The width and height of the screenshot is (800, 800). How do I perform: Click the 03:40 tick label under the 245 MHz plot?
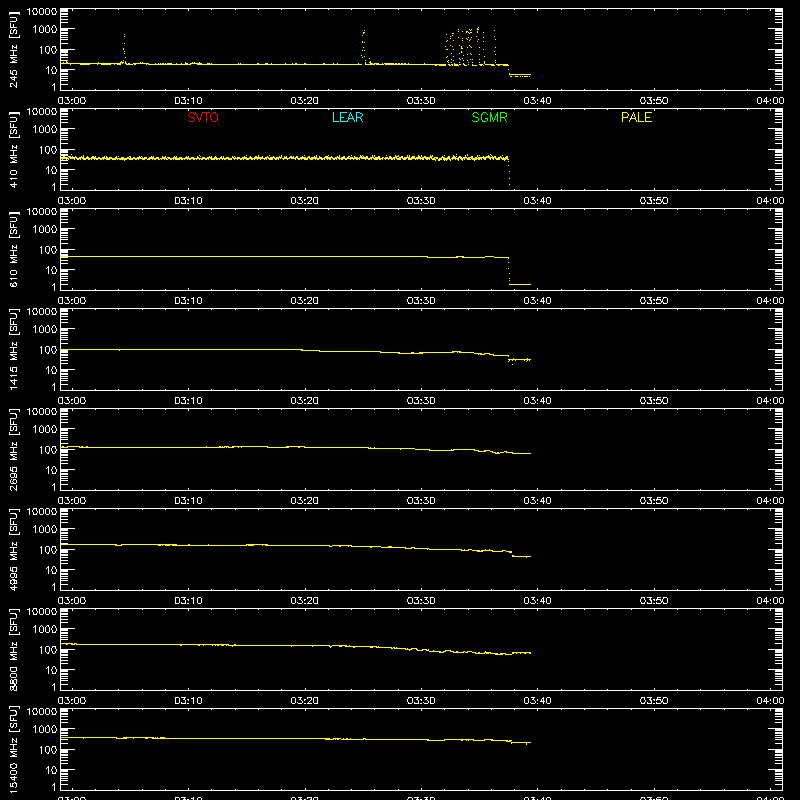pos(537,101)
